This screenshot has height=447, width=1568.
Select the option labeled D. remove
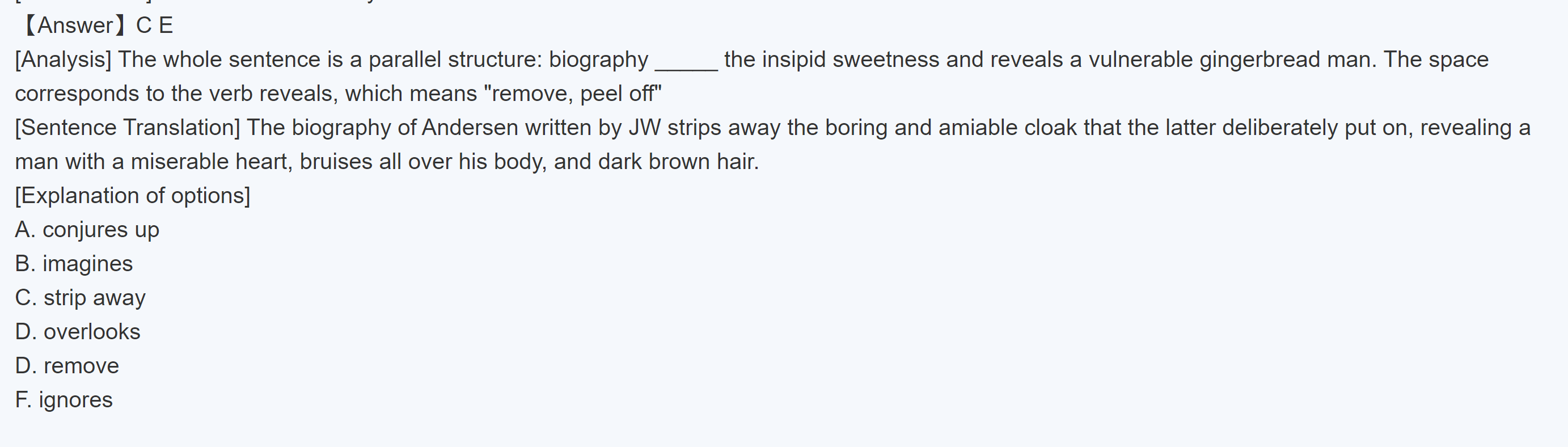click(x=67, y=366)
